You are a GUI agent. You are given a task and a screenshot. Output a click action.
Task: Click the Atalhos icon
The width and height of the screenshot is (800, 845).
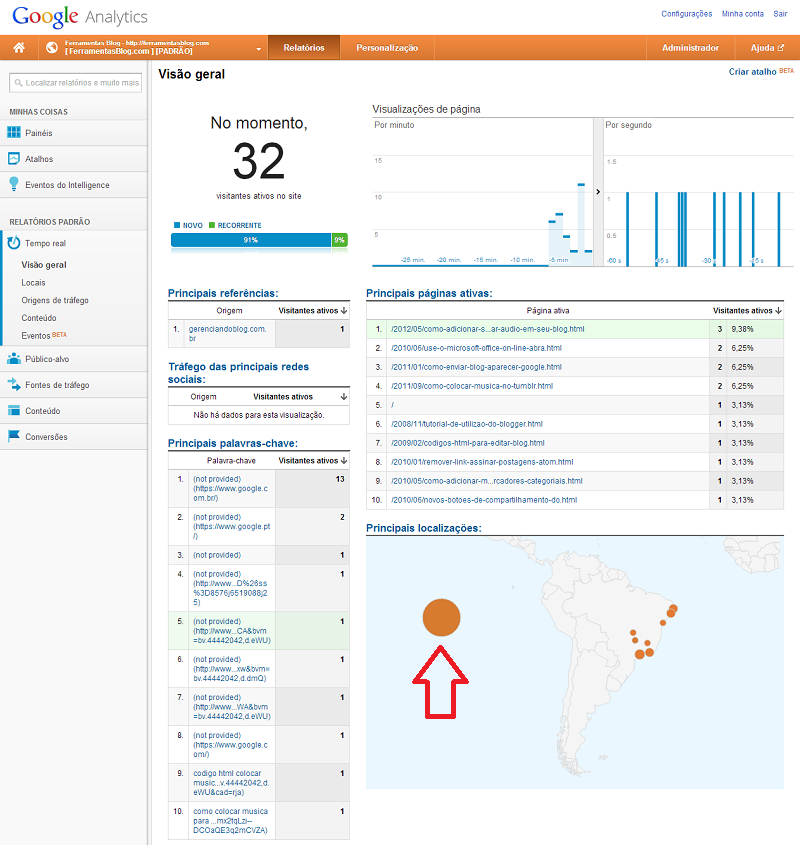coord(14,158)
